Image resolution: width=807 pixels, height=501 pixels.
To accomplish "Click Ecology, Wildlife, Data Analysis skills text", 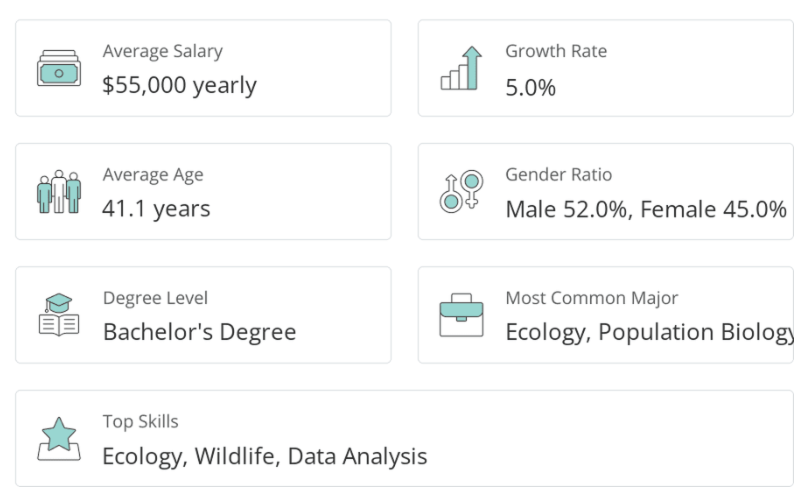I will tap(264, 456).
